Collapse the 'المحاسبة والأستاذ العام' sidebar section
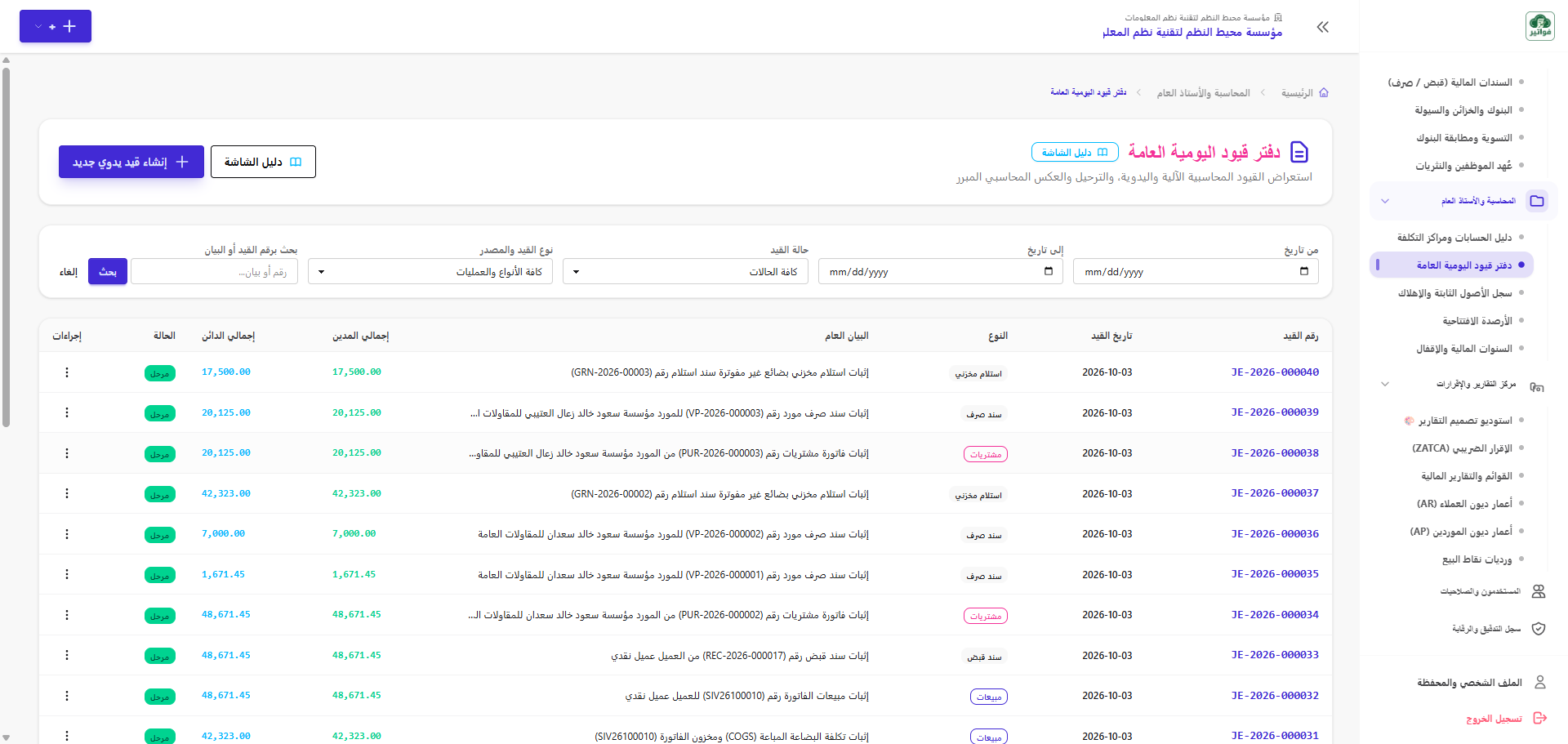This screenshot has height=744, width=1568. [1385, 201]
